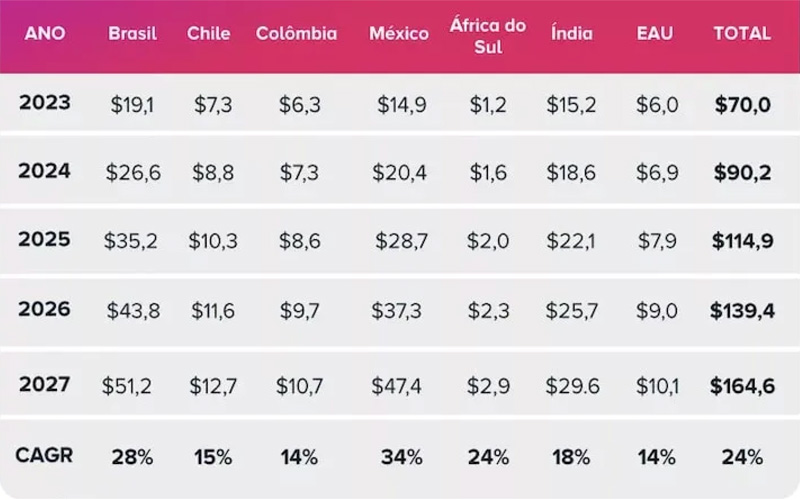Select México's 2027 value $47,4
Image resolution: width=800 pixels, height=500 pixels.
(x=399, y=385)
